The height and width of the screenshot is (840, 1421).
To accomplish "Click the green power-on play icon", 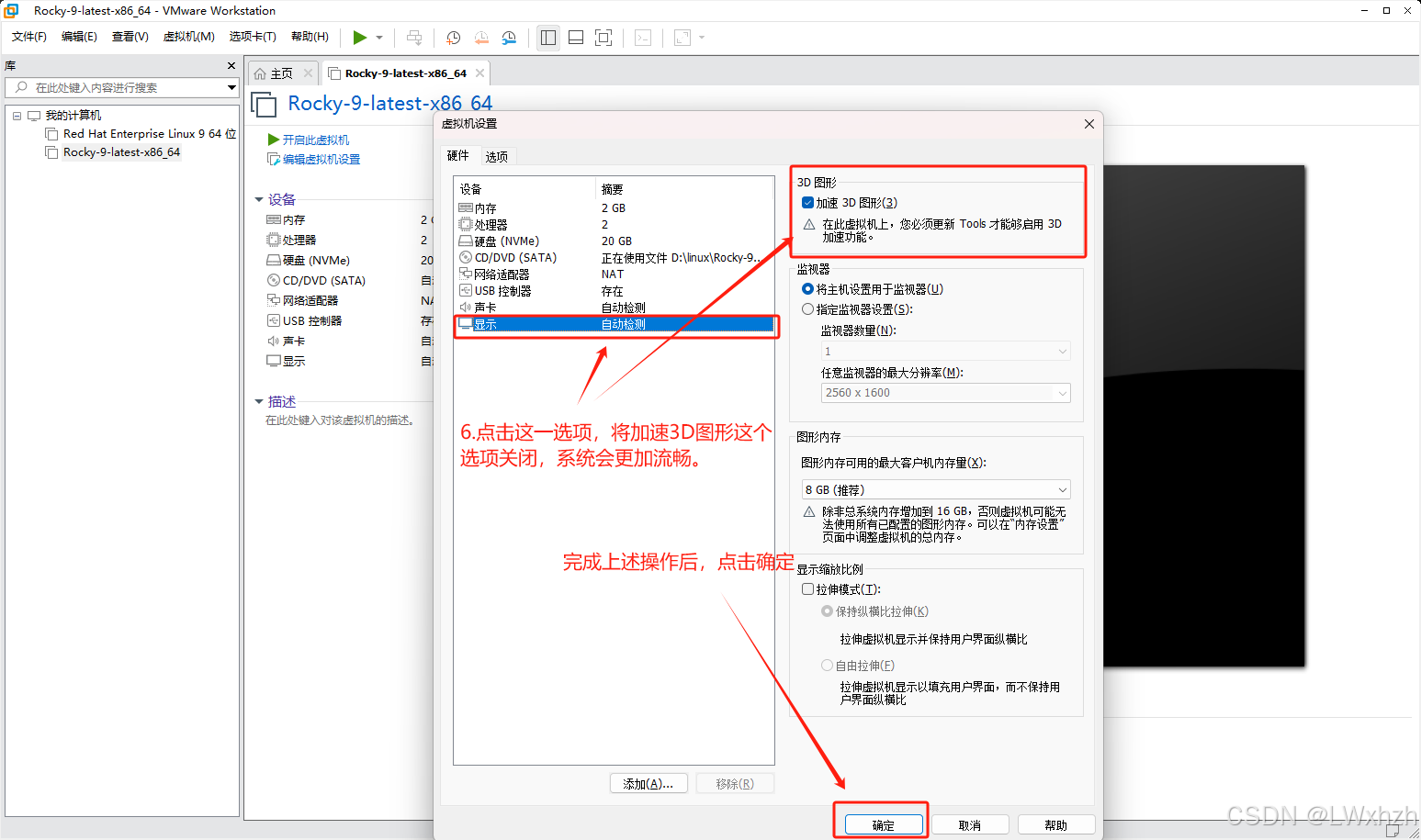I will click(360, 38).
